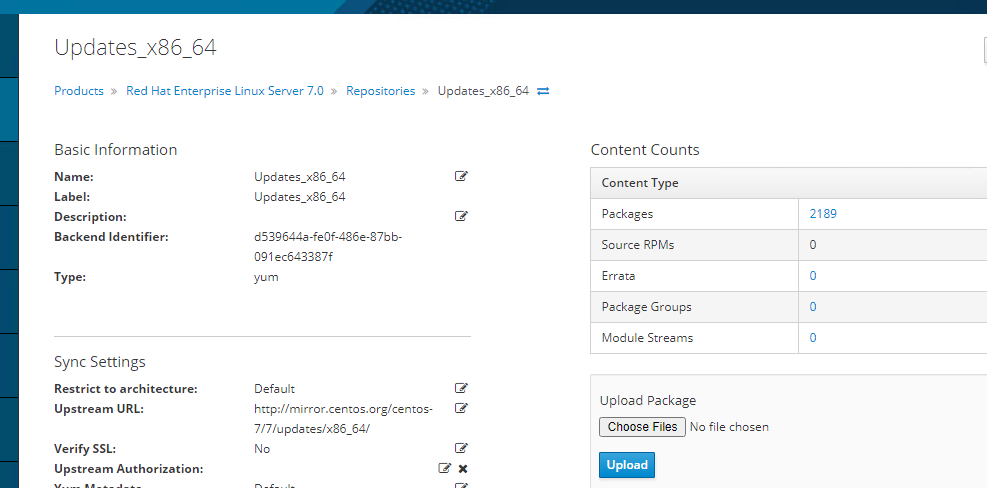Edit the repository Name field
Image resolution: width=987 pixels, height=488 pixels.
[x=461, y=176]
